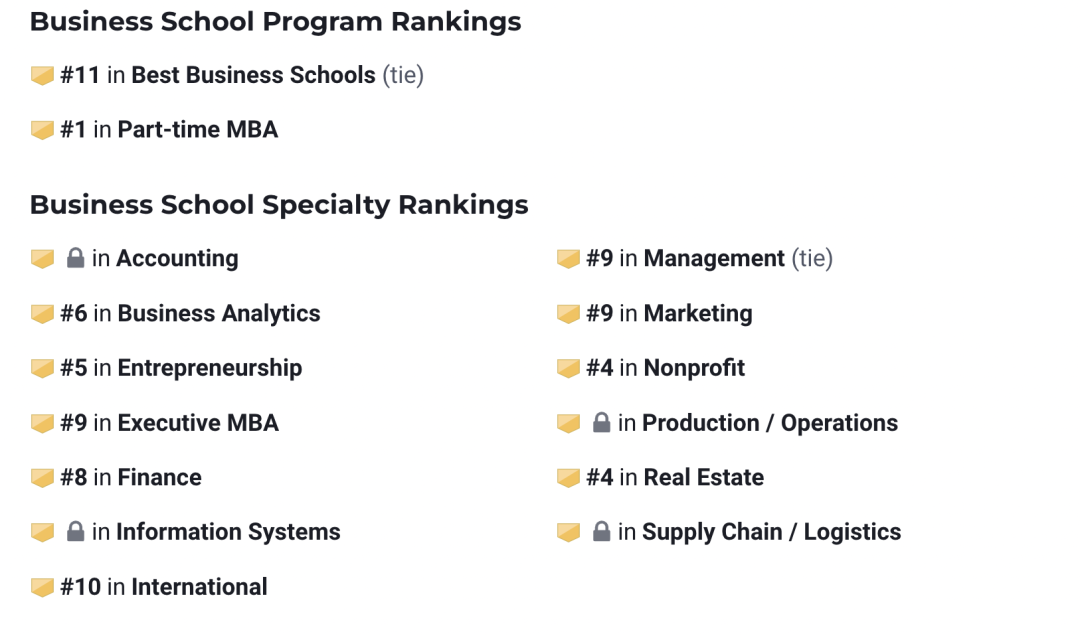
Task: Open the Executive MBA ranking link
Action: click(x=198, y=423)
